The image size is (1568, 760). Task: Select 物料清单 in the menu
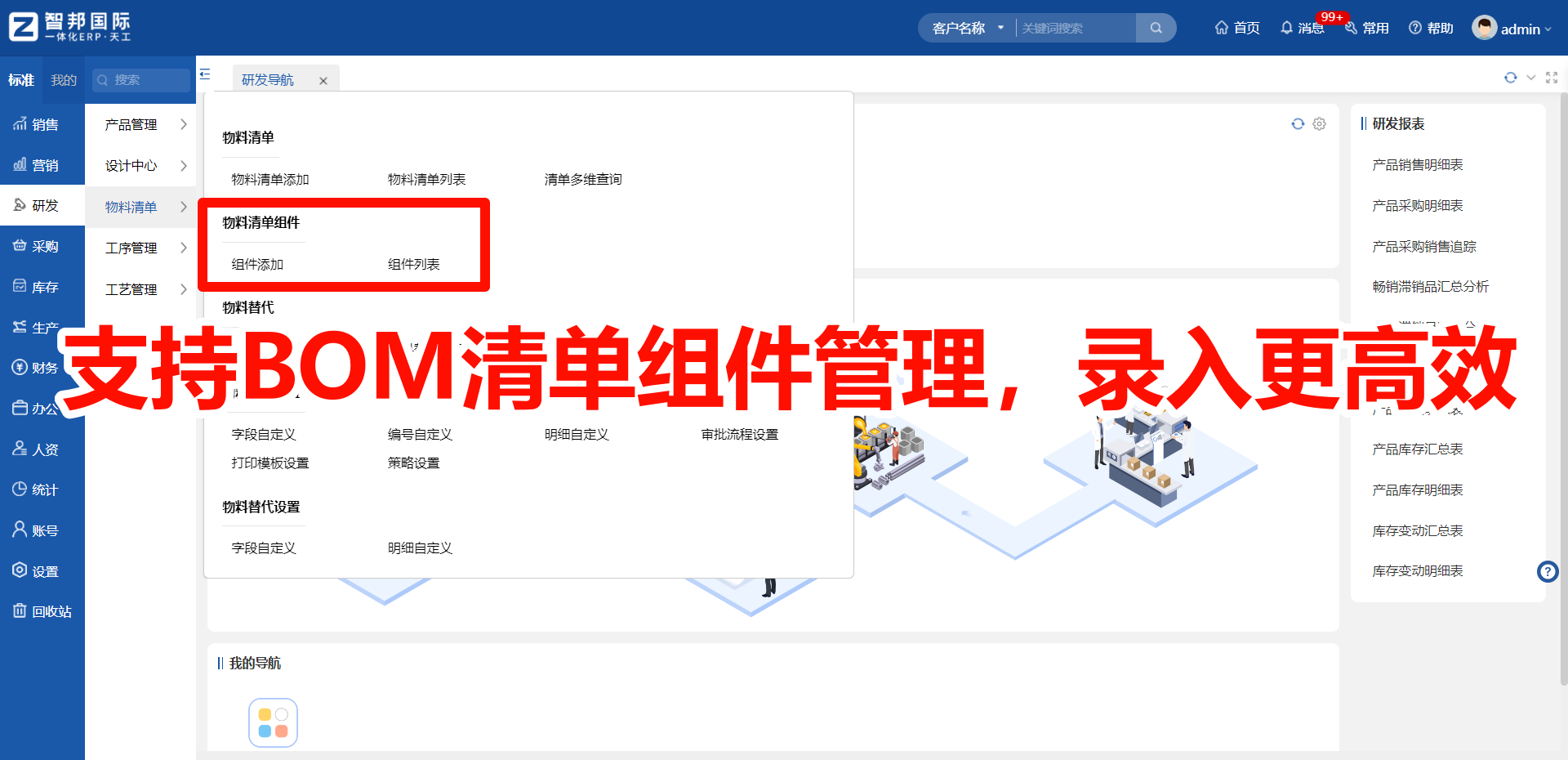click(130, 207)
